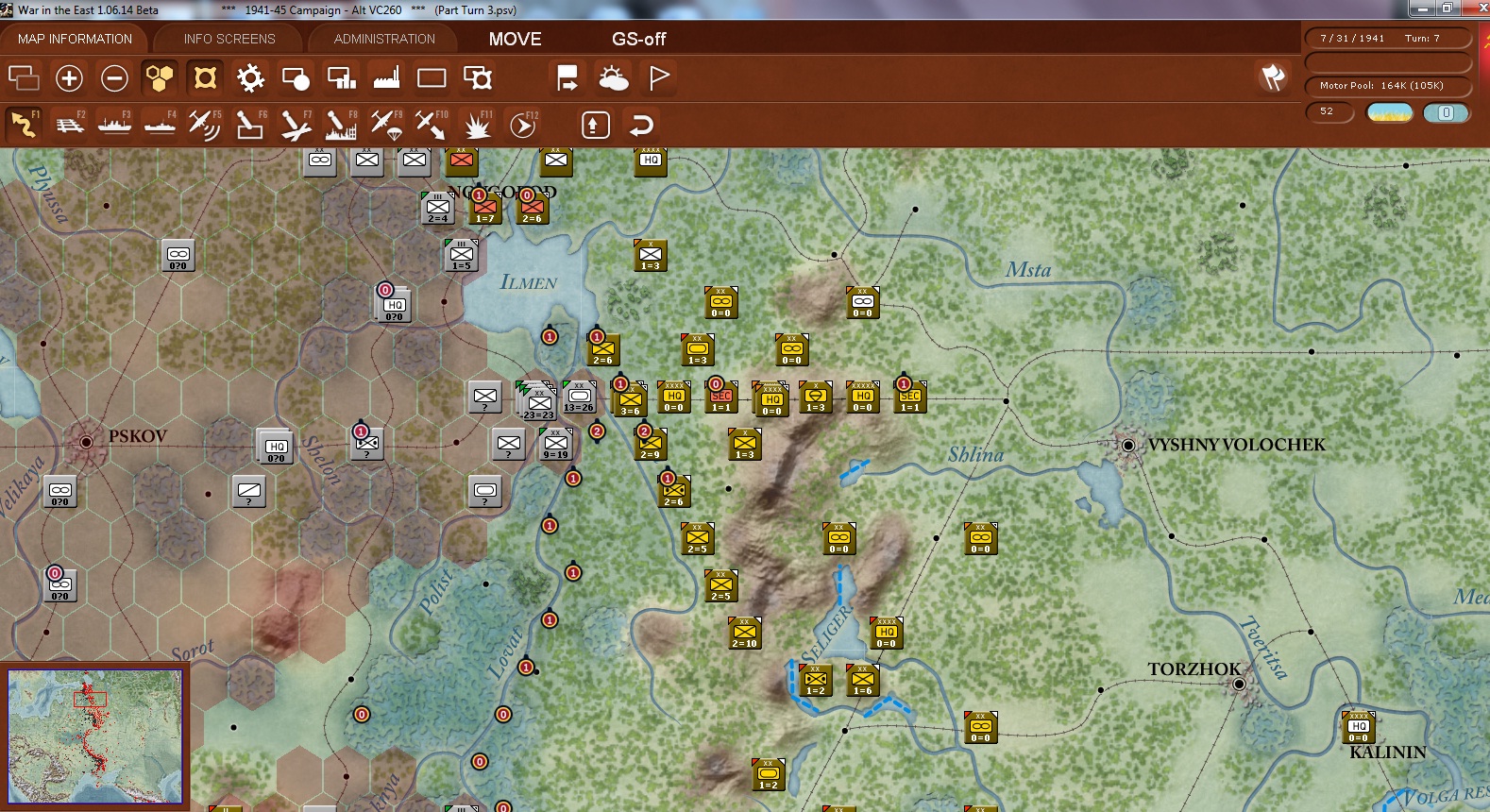Select the explosion icon mode (F11)

pos(477,125)
